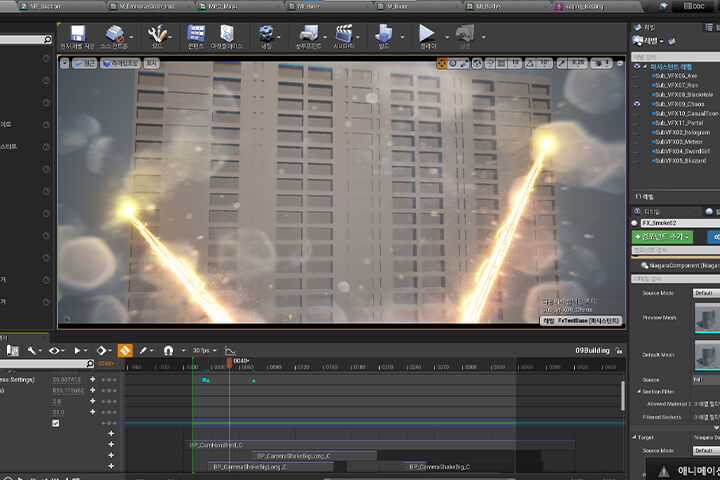720x480 pixels.
Task: Click the Default Mesh thumbnail
Action: (707, 355)
